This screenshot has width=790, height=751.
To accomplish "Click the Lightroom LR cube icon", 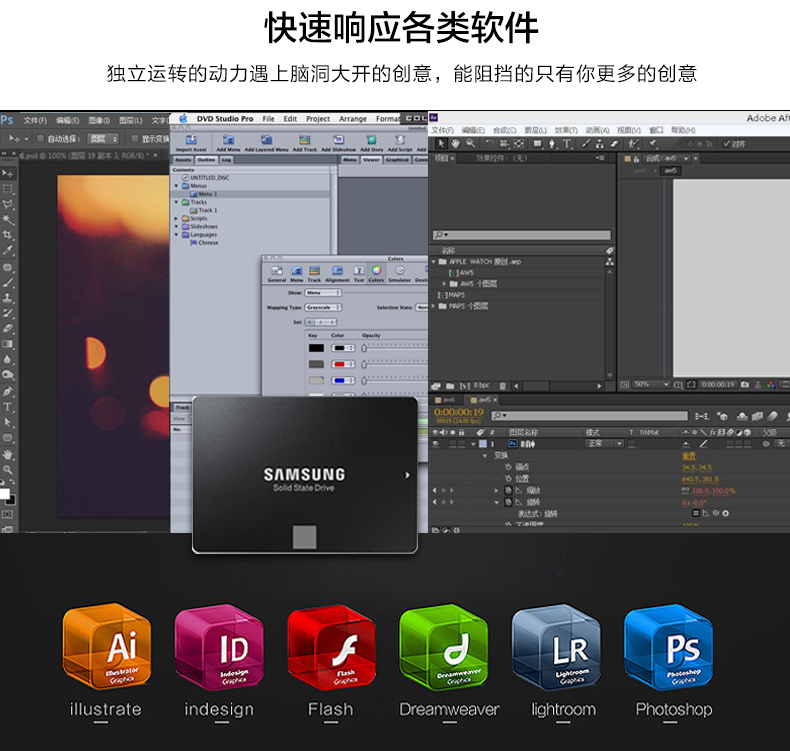I will (x=556, y=646).
